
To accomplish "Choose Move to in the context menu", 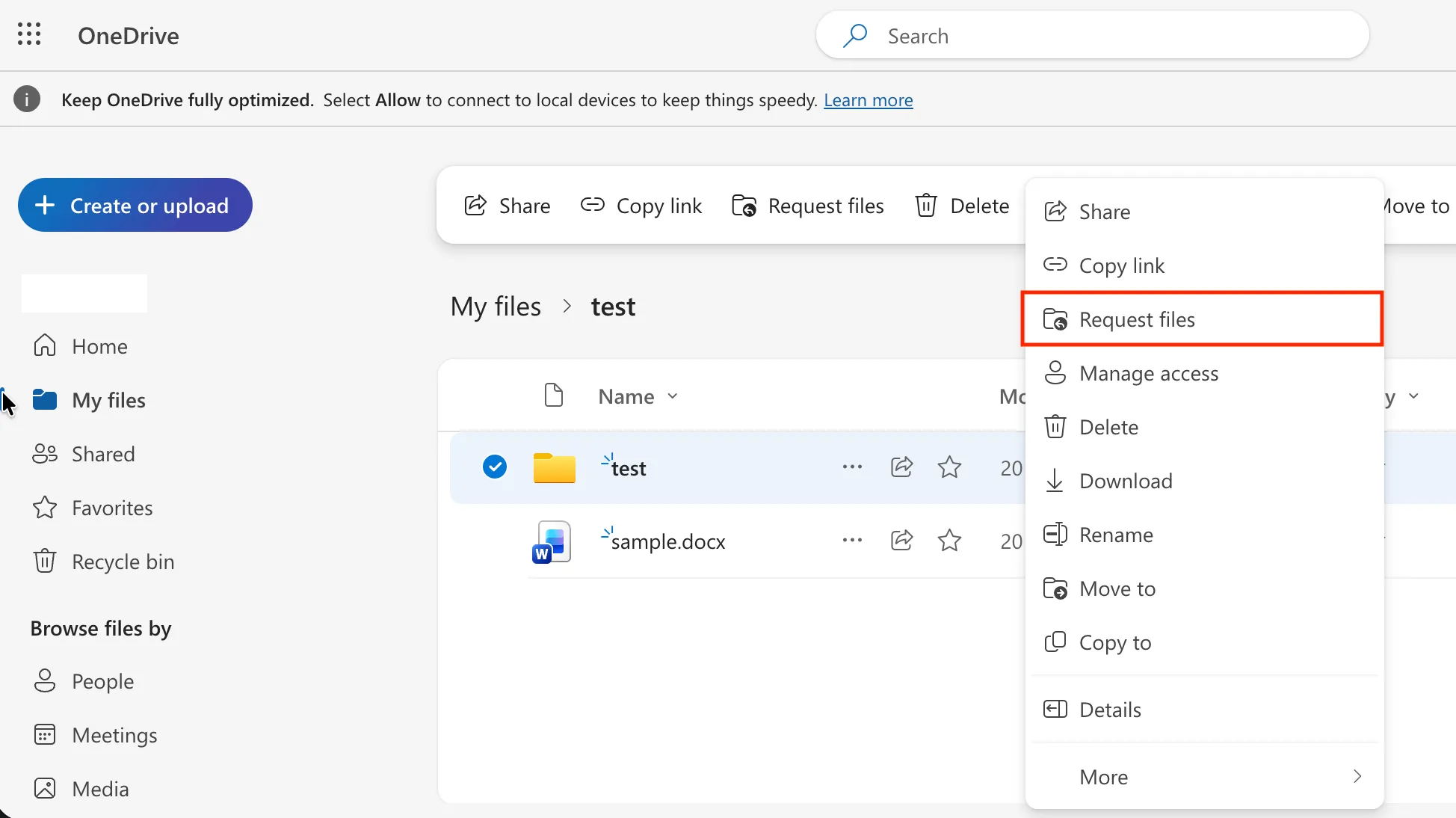I will (1204, 588).
